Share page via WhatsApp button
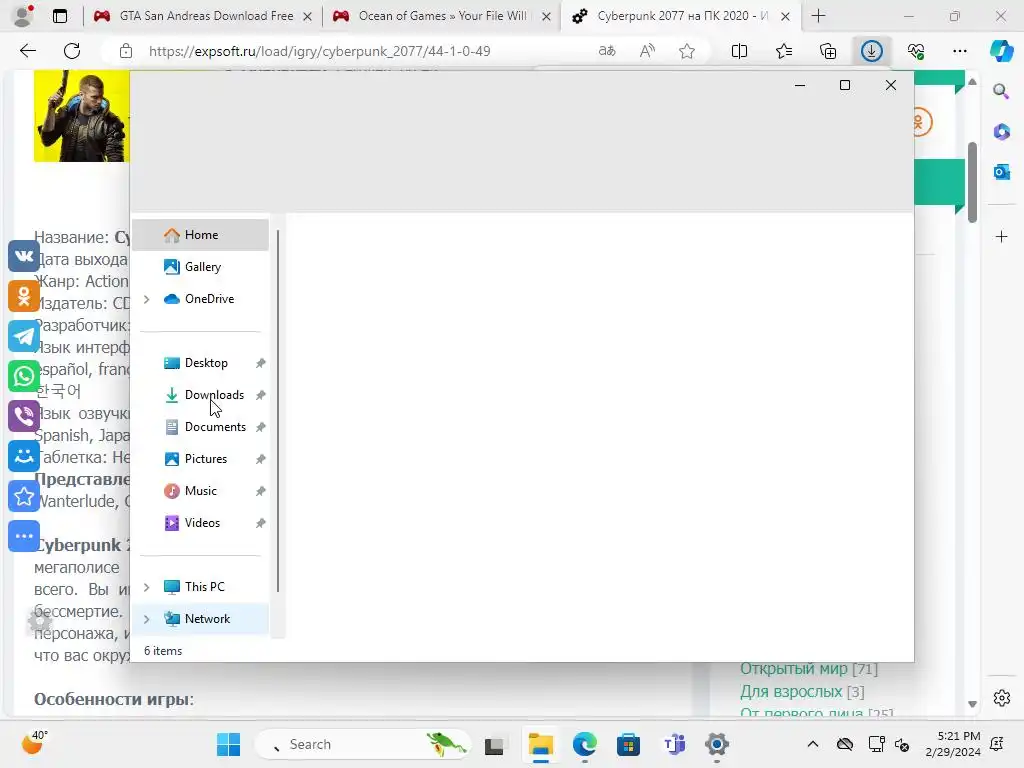The width and height of the screenshot is (1024, 768). coord(24,376)
